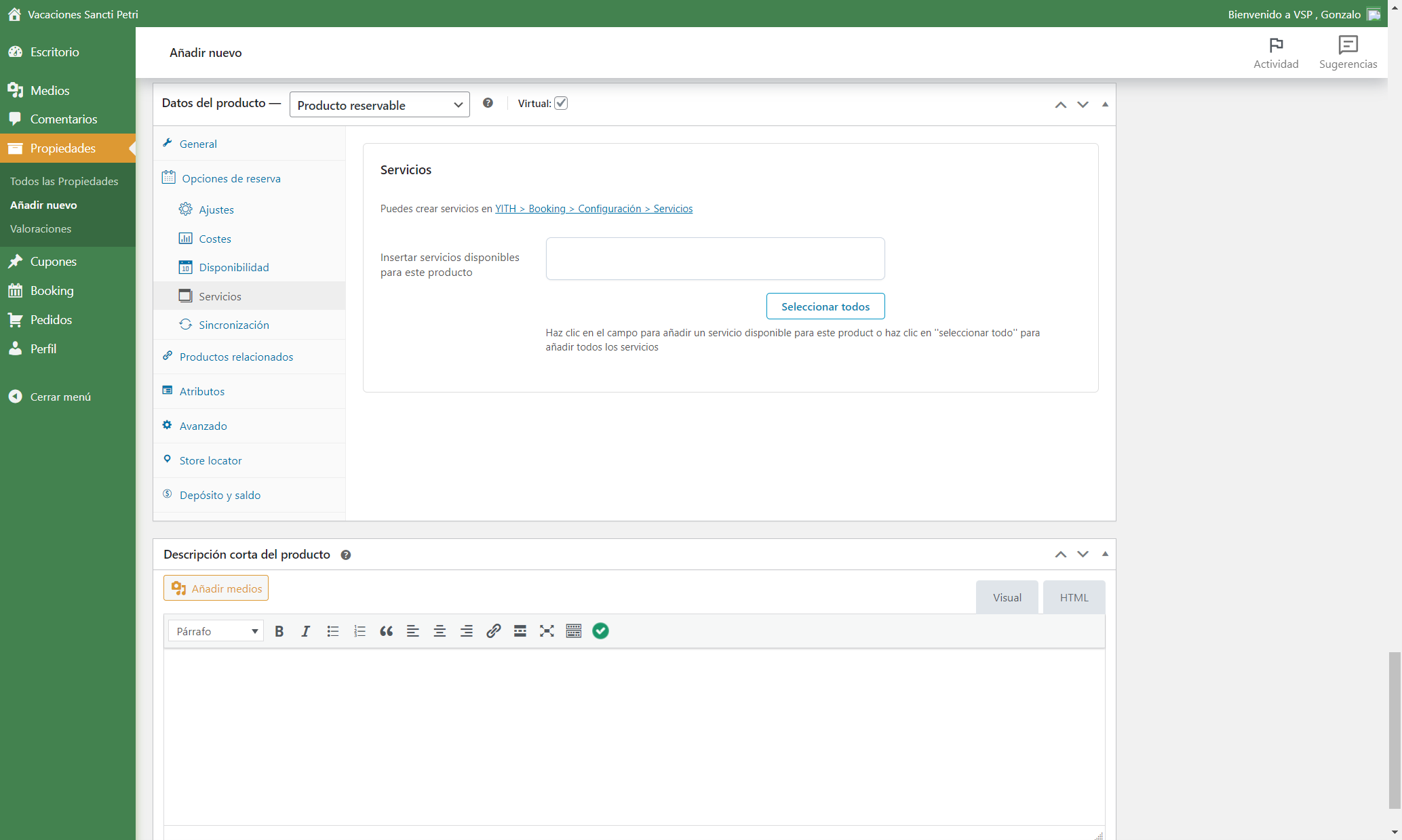Image resolution: width=1402 pixels, height=840 pixels.
Task: Open Cupones in sidebar menu
Action: pos(68,262)
